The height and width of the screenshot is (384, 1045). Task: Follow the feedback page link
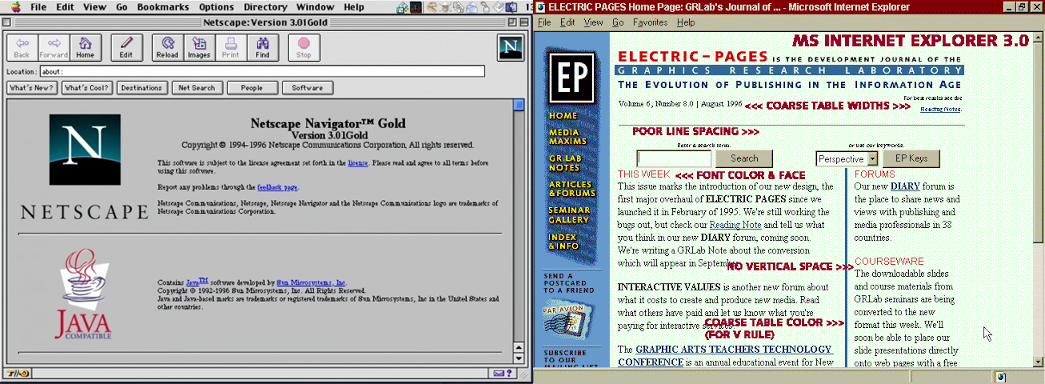click(277, 188)
